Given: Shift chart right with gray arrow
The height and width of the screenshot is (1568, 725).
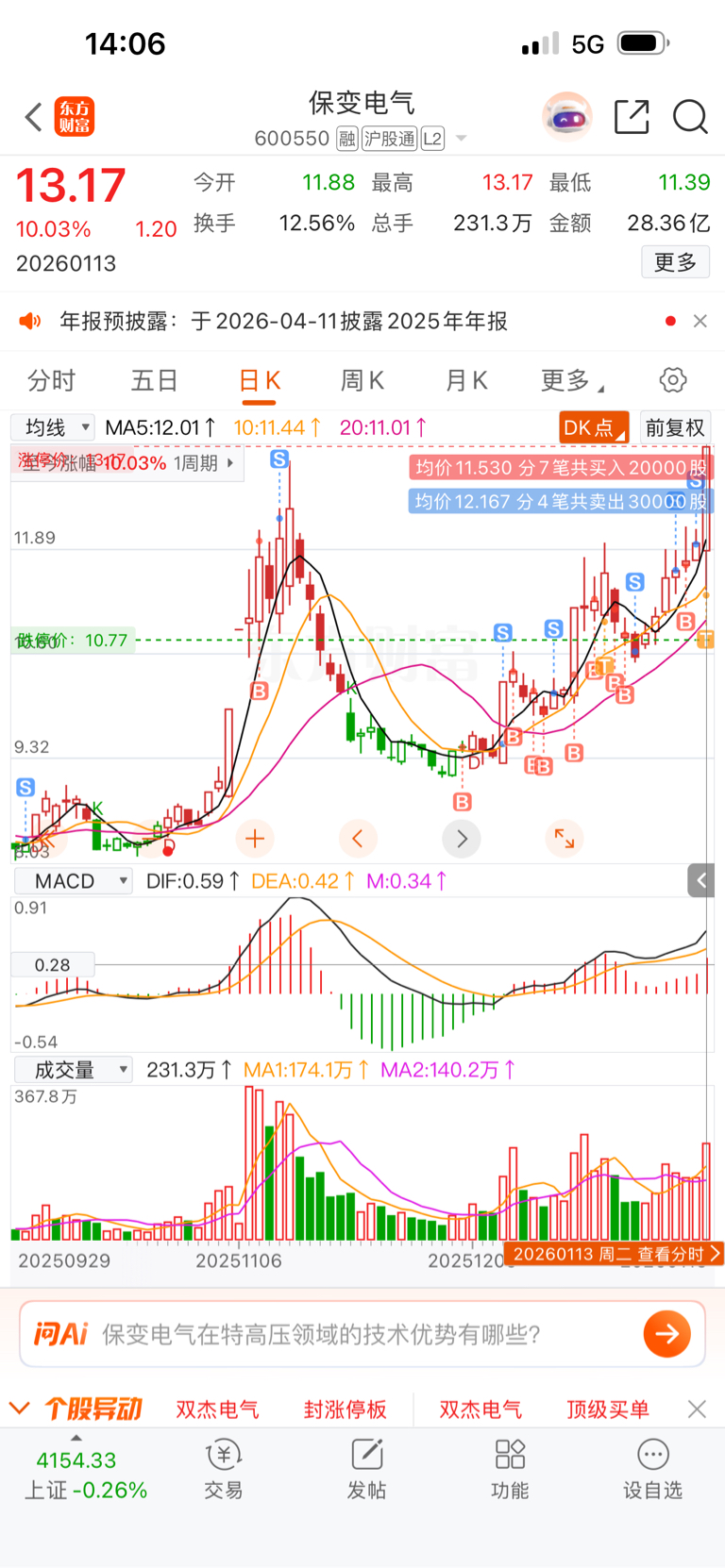Looking at the screenshot, I should pos(462,838).
